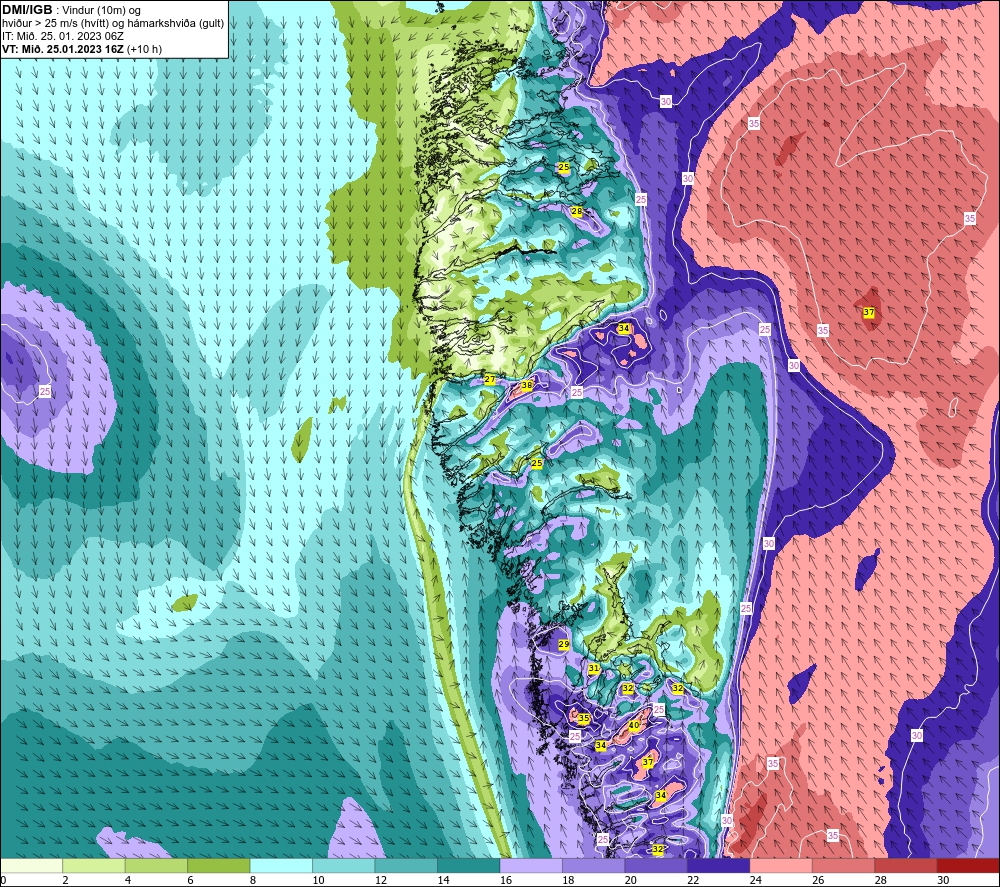
Task: Click the yellow 35 gust label
Action: pyautogui.click(x=584, y=718)
